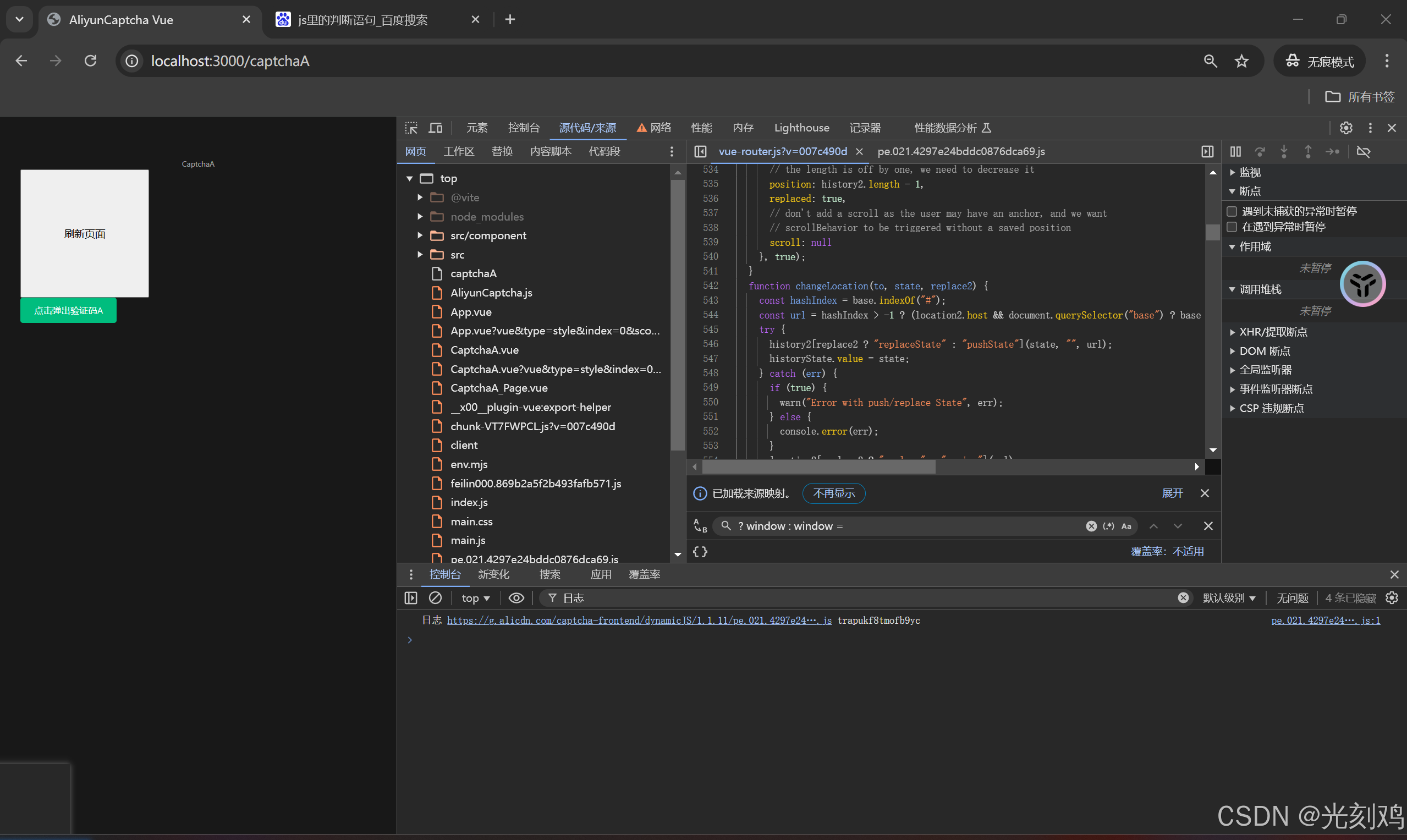Focus the console filter input
Screen dimensions: 1407x840
(866, 598)
